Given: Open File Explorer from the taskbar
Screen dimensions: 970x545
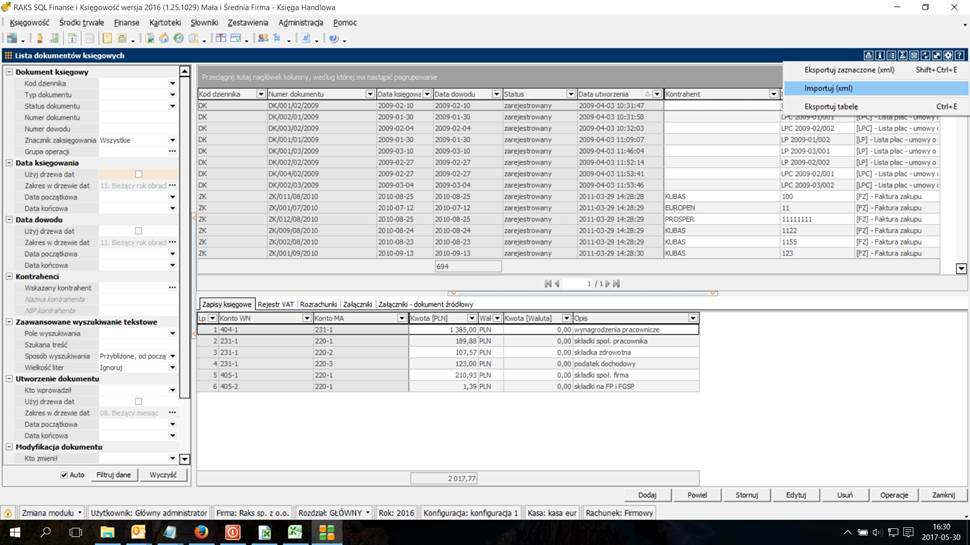Looking at the screenshot, I should (107, 533).
